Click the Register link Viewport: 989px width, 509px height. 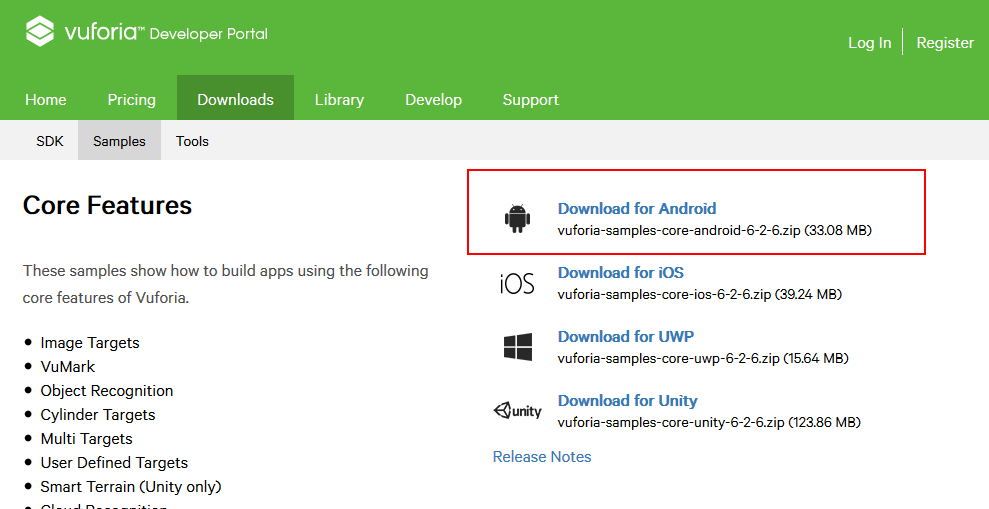pos(945,42)
